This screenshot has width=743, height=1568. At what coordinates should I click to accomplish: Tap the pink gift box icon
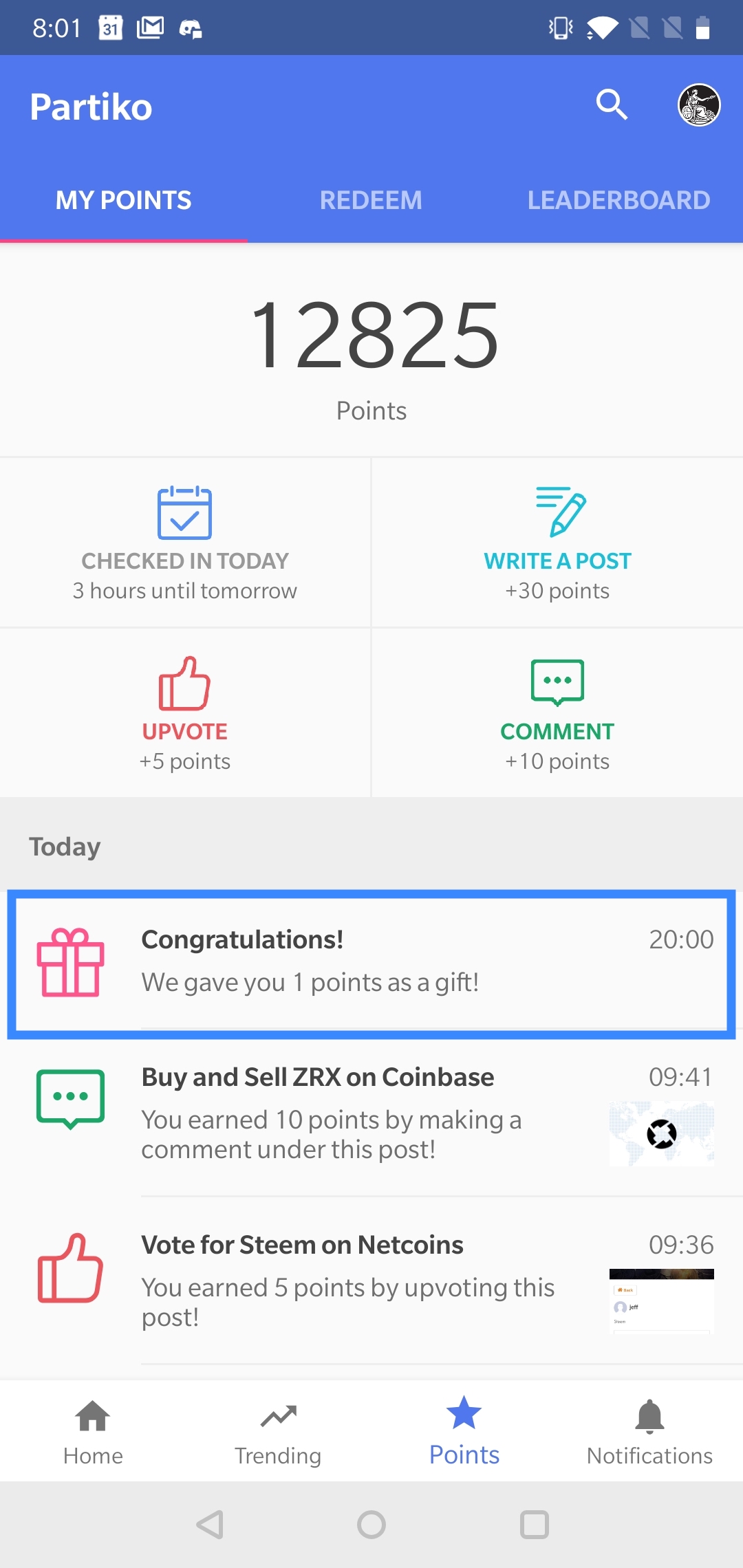click(70, 963)
